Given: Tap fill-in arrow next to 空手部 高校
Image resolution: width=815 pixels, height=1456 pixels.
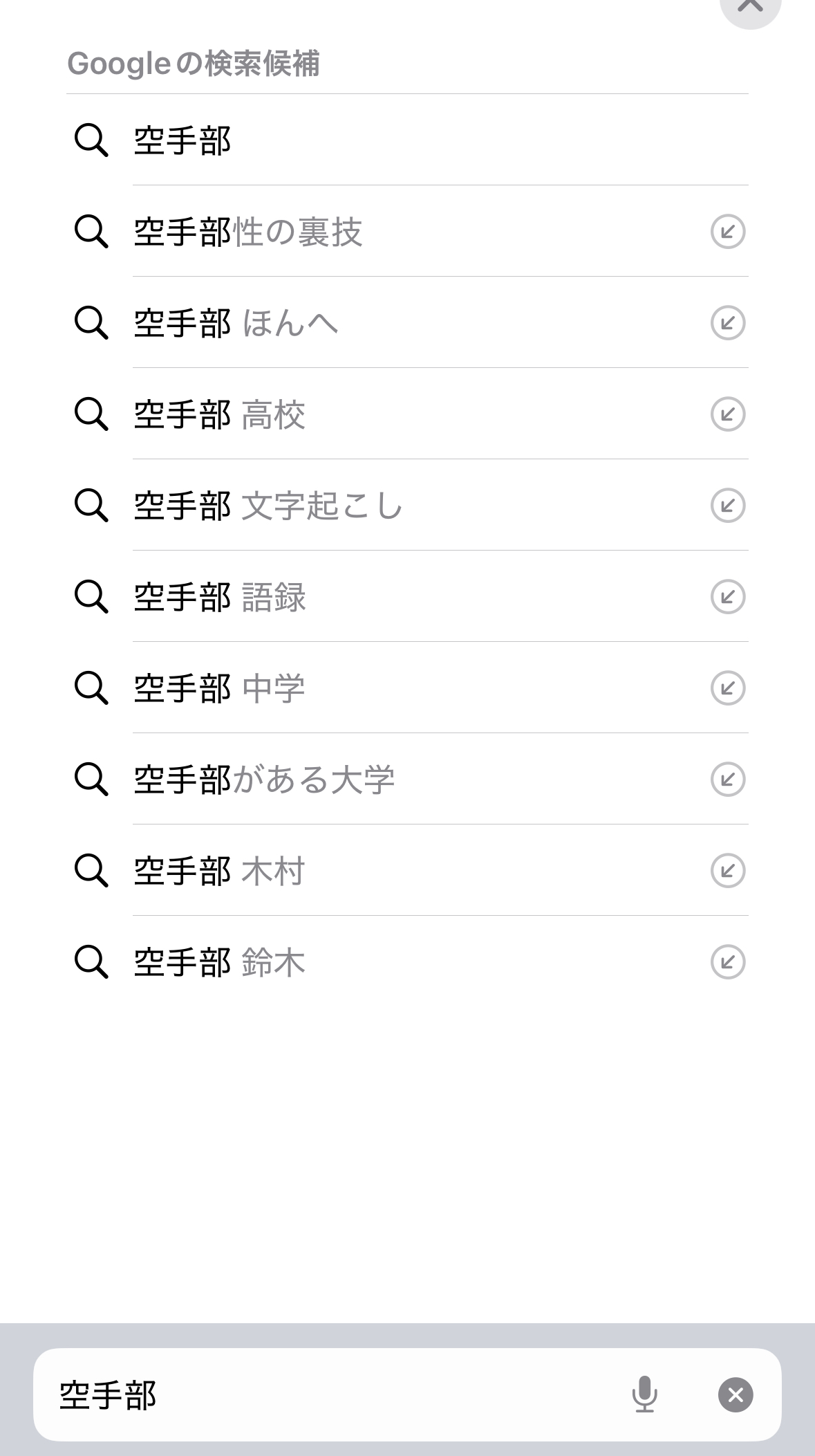Looking at the screenshot, I should 728,414.
